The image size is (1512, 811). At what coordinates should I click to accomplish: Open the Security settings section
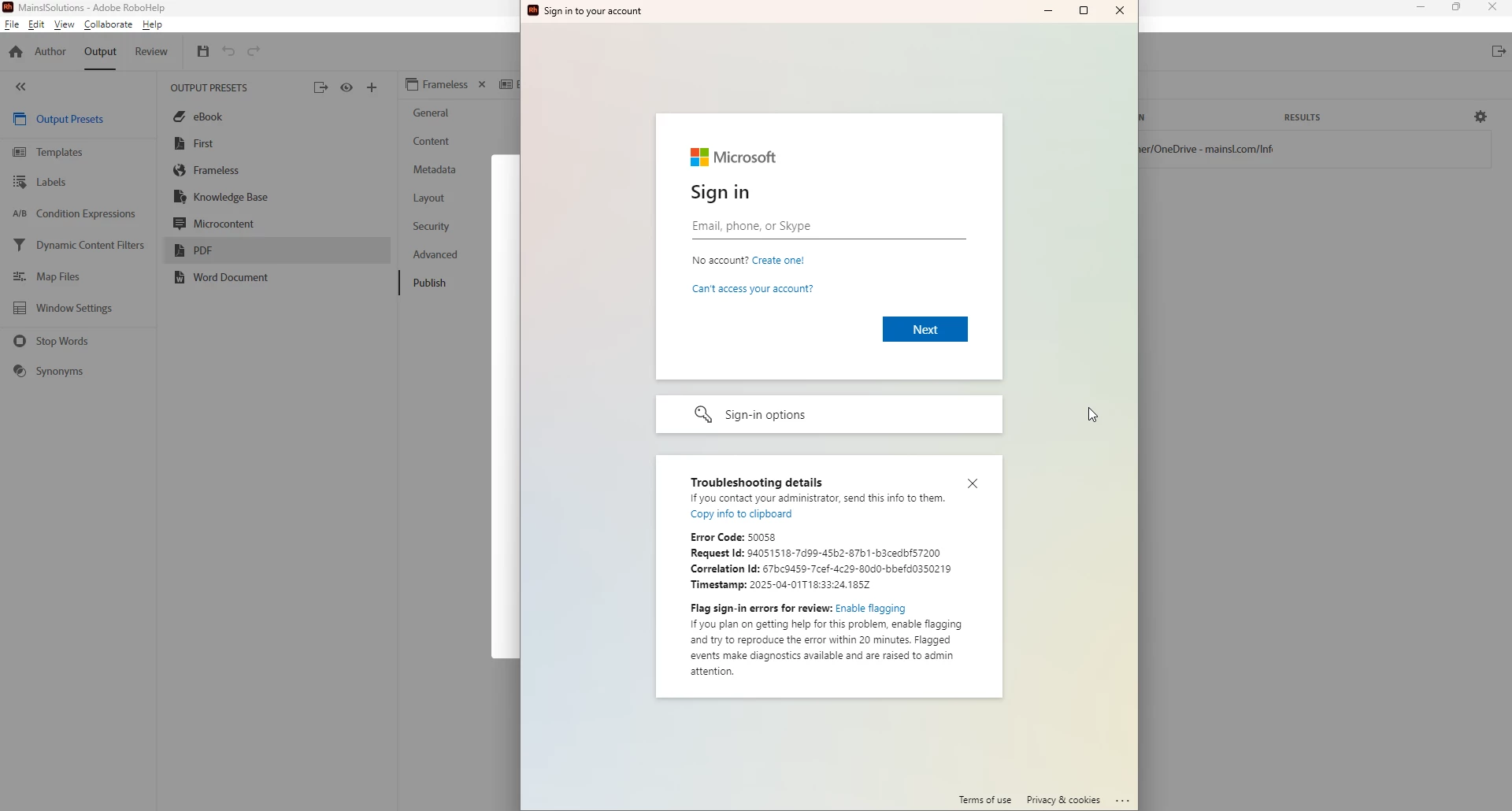[432, 227]
